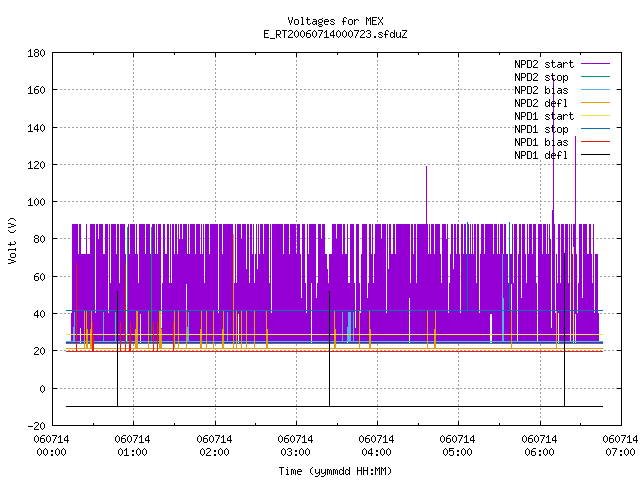Click the x-axis tick label '060714 03:00'

point(296,446)
